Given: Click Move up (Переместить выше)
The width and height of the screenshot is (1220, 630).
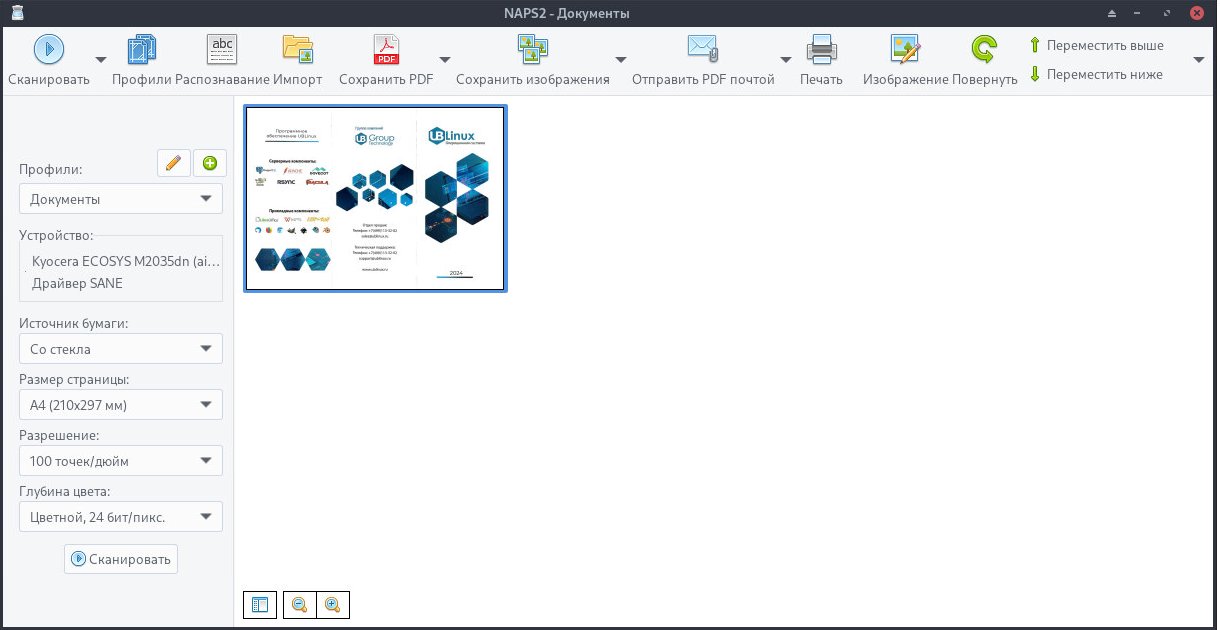Looking at the screenshot, I should 1096,45.
